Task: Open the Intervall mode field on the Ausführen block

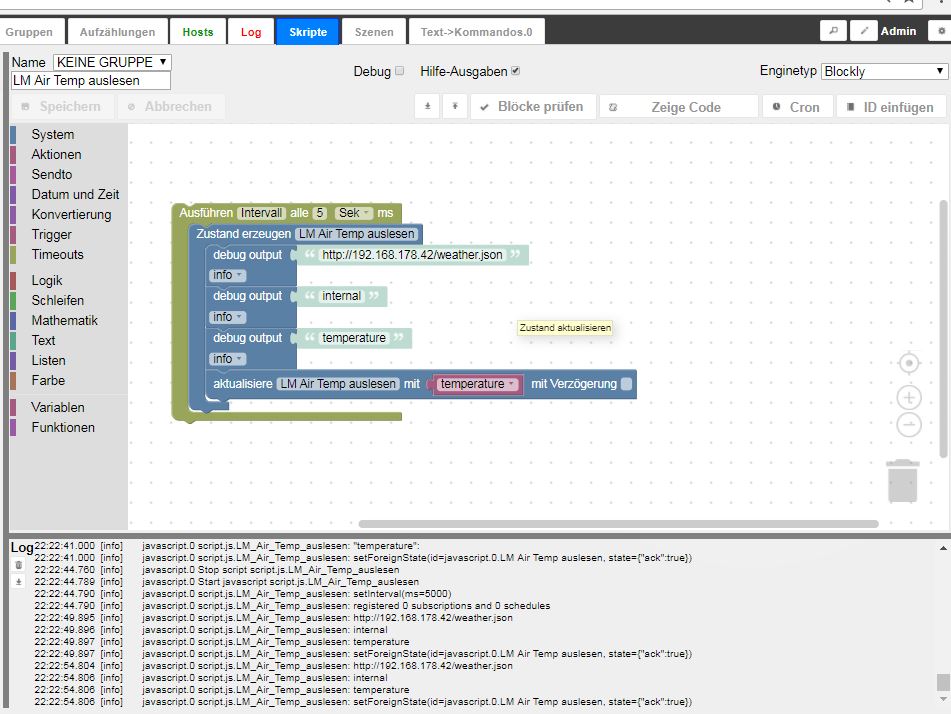Action: 261,213
